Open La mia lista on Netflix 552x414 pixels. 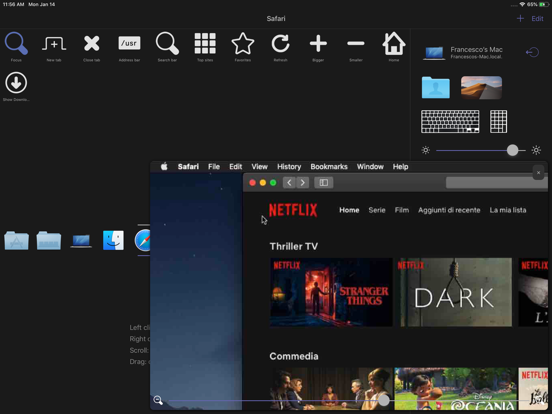(x=508, y=210)
